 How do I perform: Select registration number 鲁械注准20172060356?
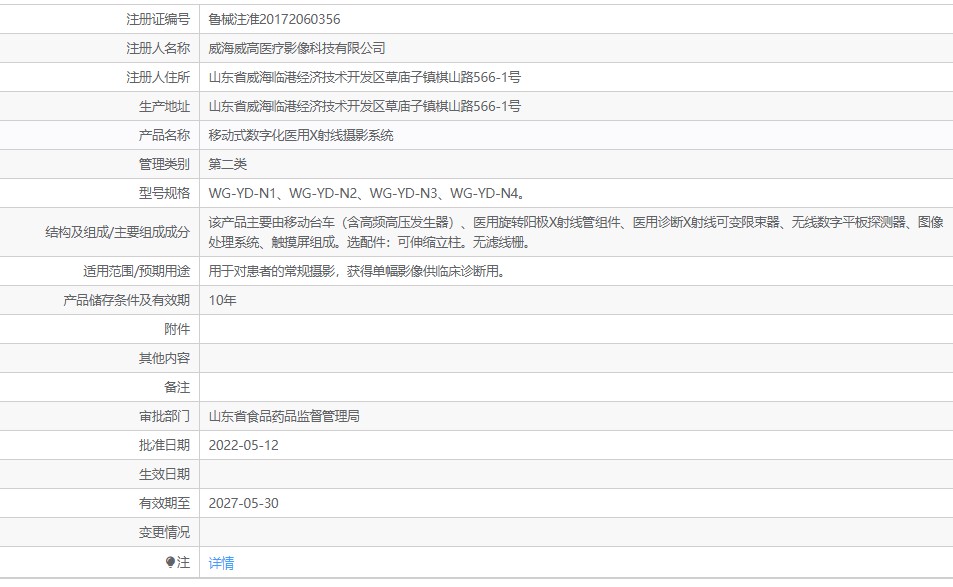[274, 19]
